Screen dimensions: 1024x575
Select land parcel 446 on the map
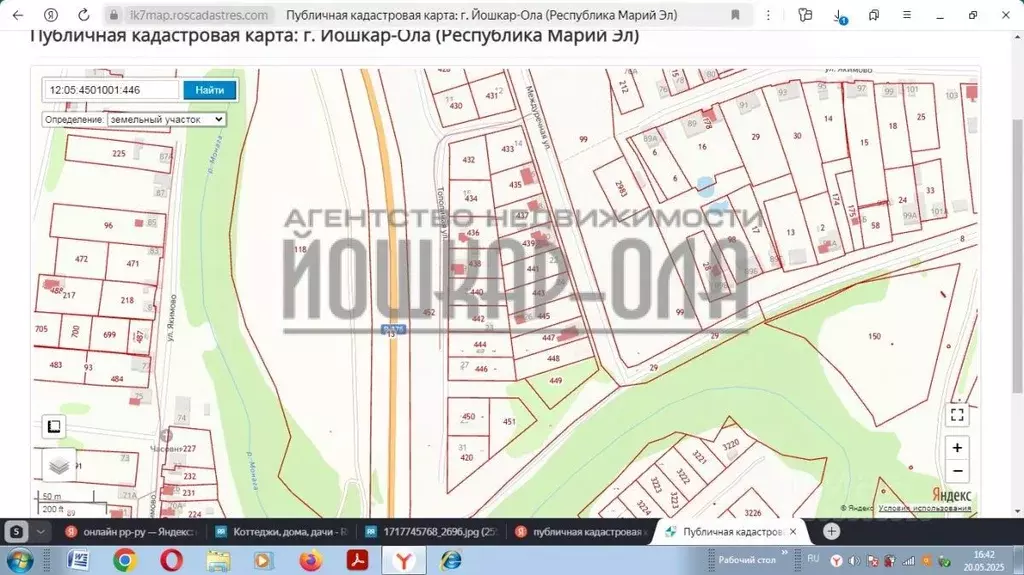point(481,369)
